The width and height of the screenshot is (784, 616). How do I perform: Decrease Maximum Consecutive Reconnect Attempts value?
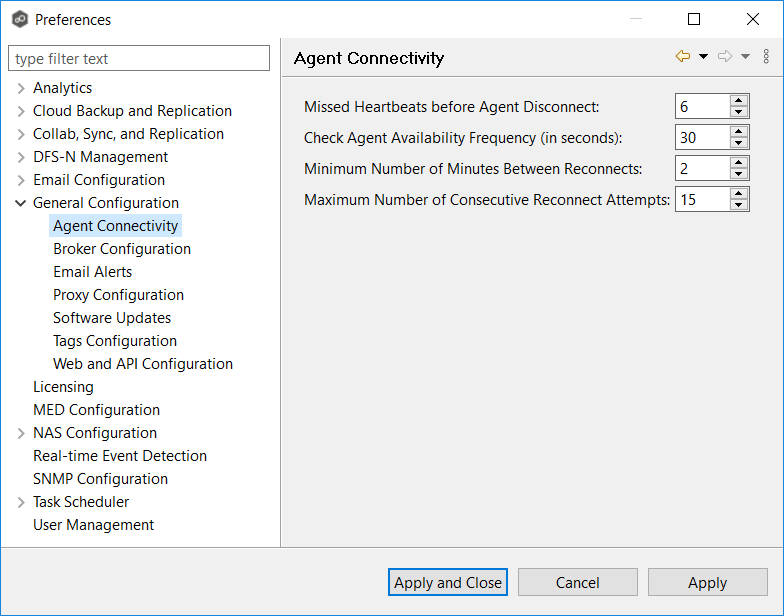tap(739, 205)
